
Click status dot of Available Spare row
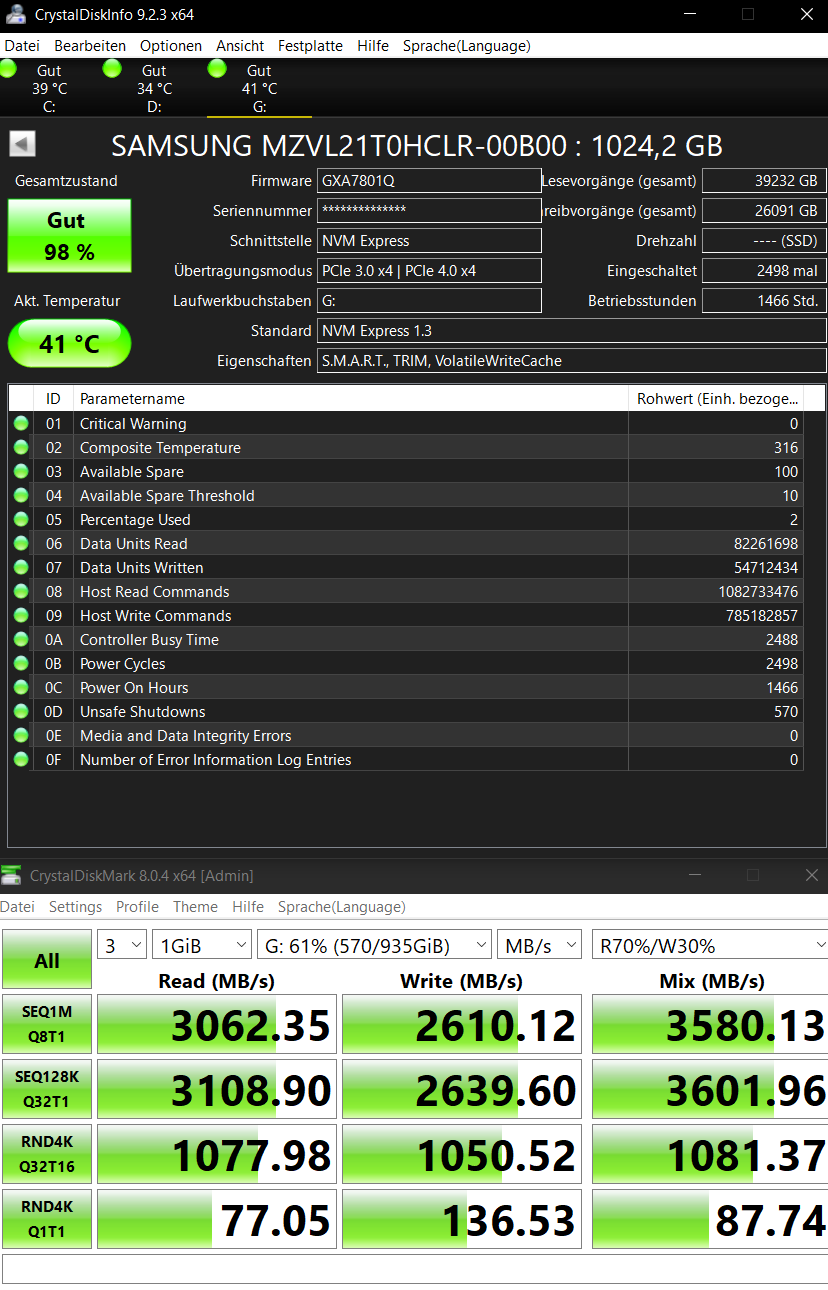pos(21,472)
